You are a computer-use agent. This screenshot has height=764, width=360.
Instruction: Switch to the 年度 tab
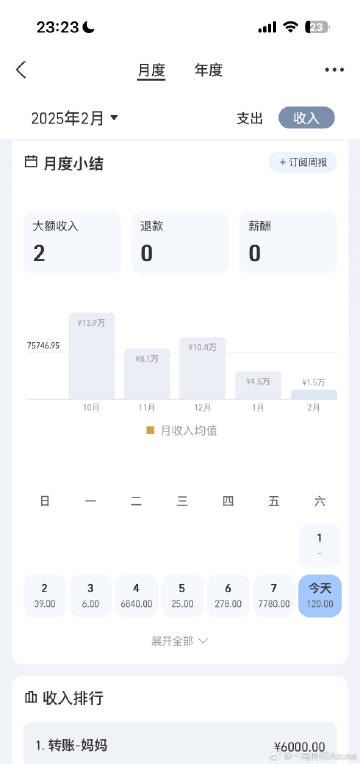[208, 70]
